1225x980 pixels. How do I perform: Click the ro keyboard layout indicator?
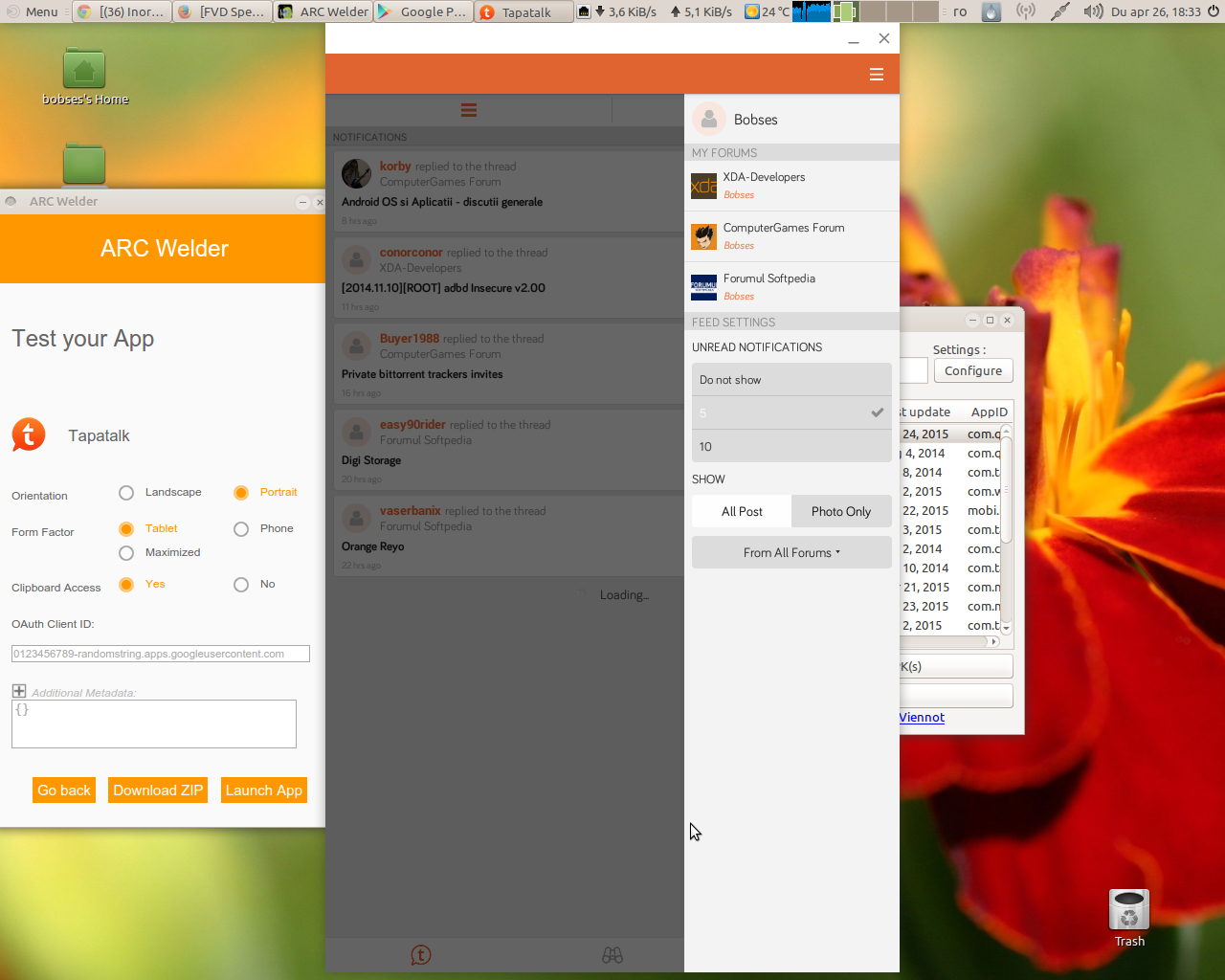[960, 11]
